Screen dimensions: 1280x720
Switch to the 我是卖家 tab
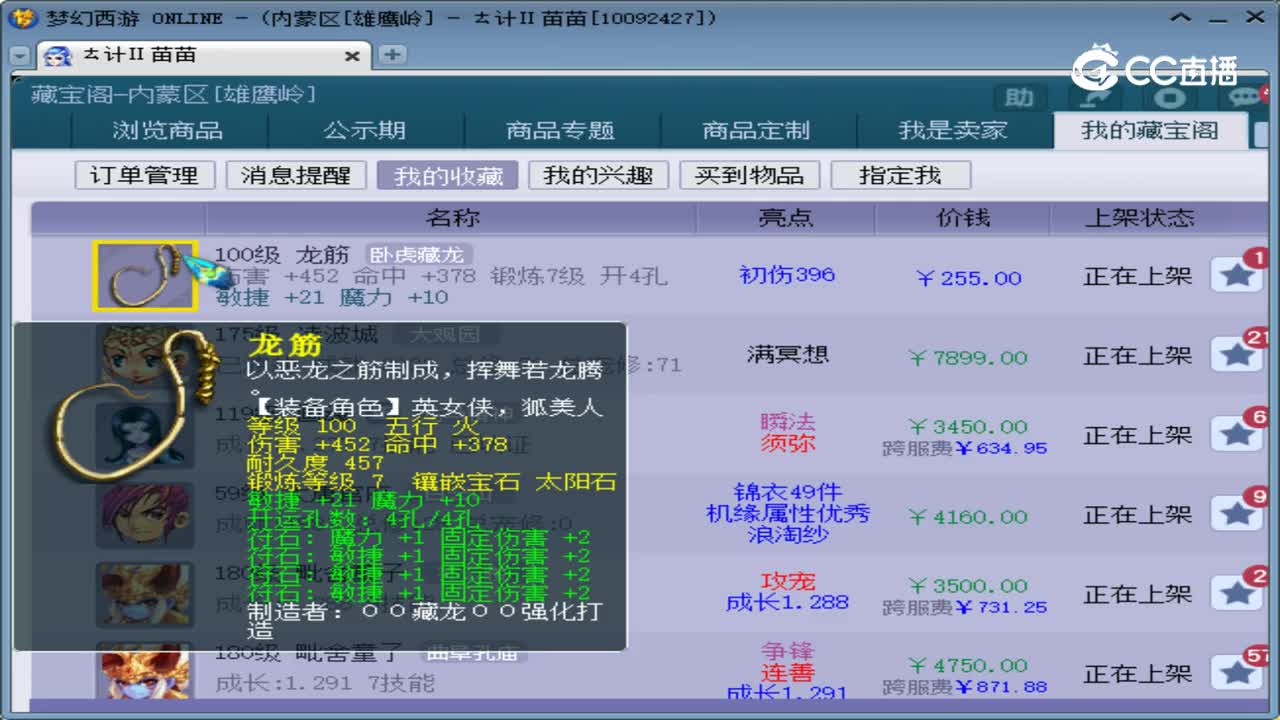point(955,131)
